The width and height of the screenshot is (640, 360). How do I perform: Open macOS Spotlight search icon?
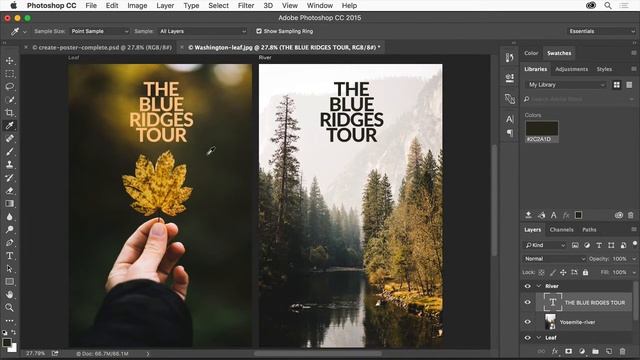(608, 6)
